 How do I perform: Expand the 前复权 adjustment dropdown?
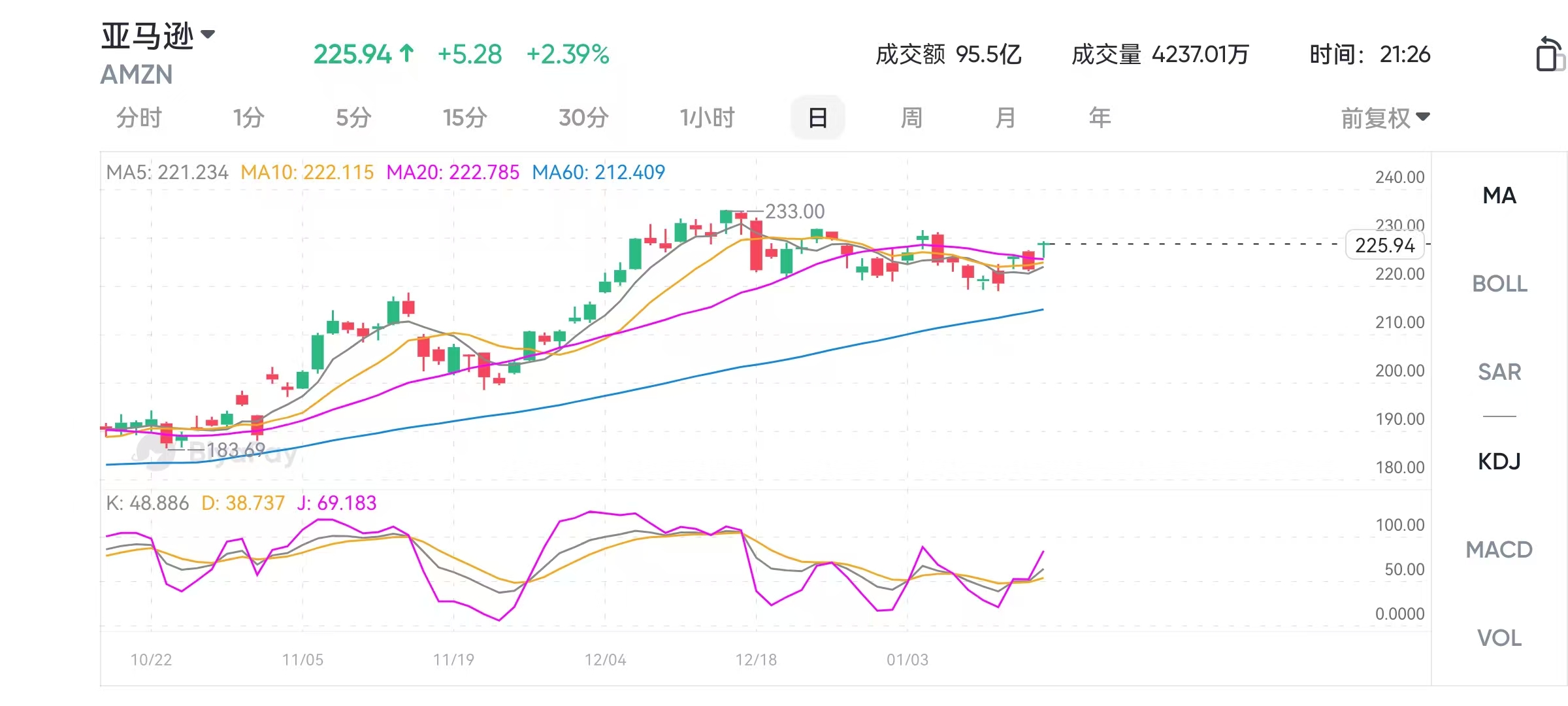1385,118
